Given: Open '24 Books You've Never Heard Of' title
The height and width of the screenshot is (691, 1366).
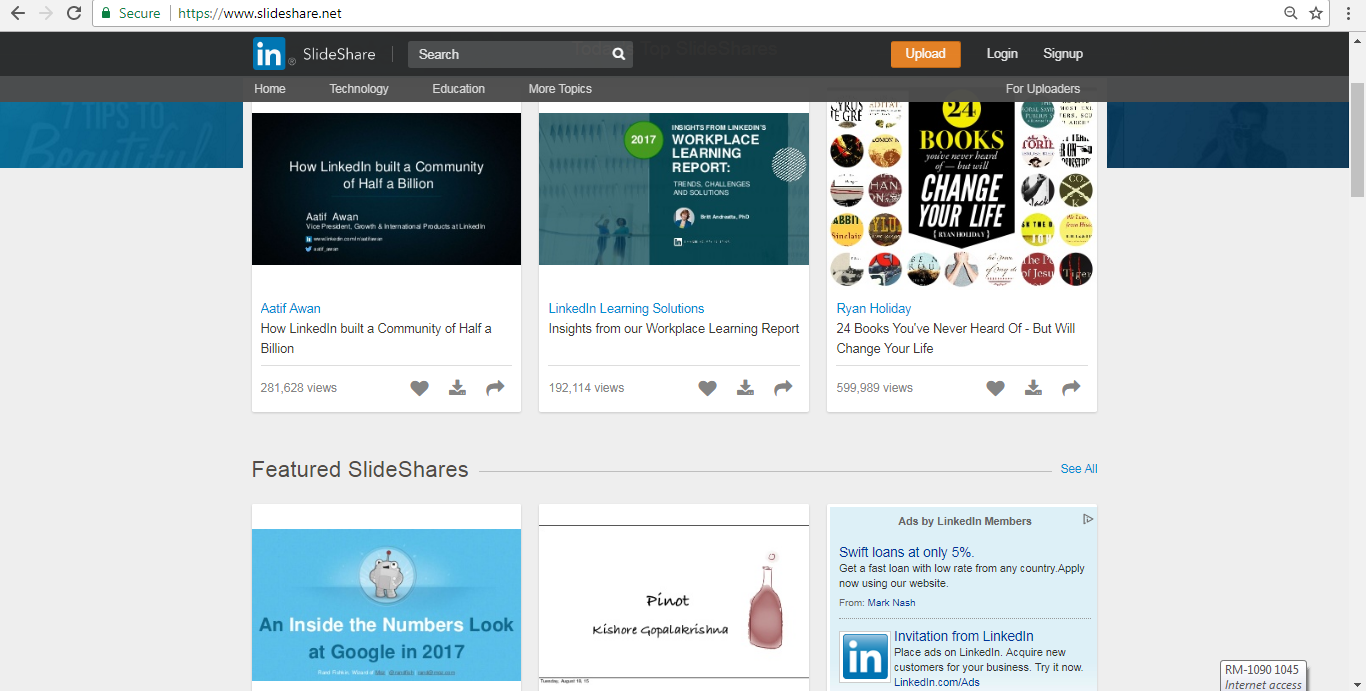Looking at the screenshot, I should (956, 338).
